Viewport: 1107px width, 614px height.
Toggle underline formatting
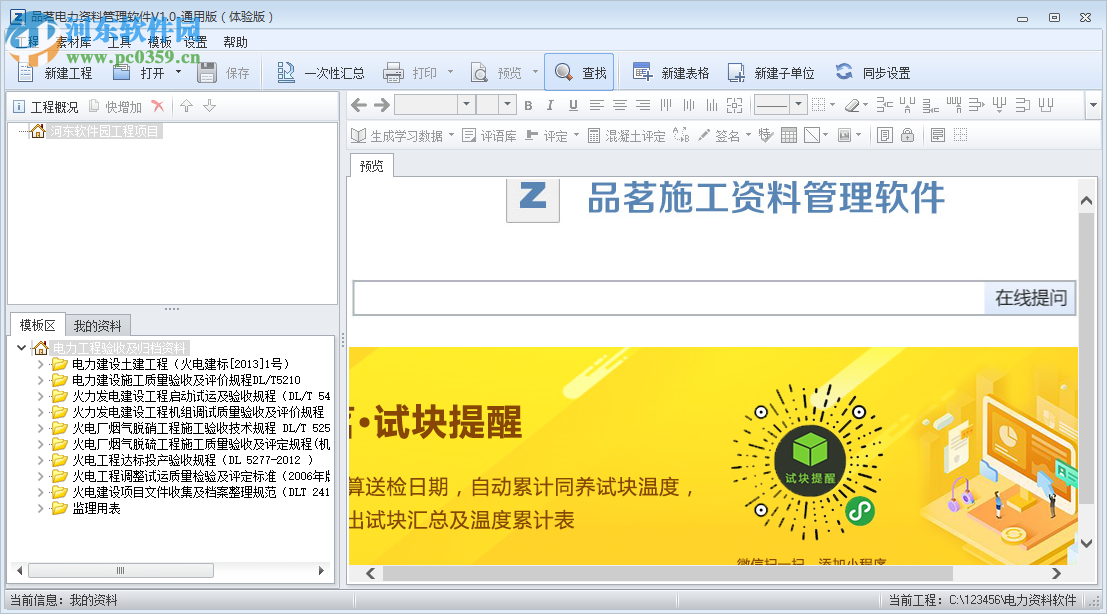(x=573, y=105)
